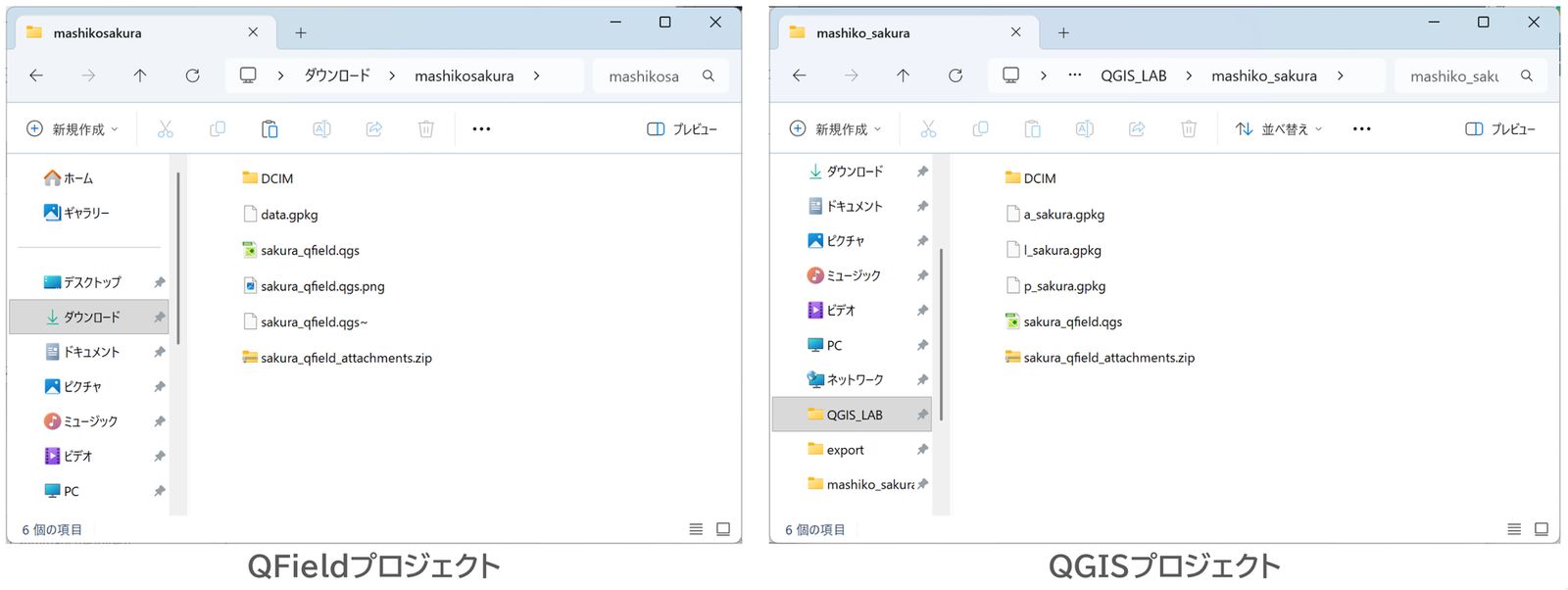Toggle プレビュー pane in mashikosakura window
This screenshot has height=590, width=1568.
[x=682, y=128]
